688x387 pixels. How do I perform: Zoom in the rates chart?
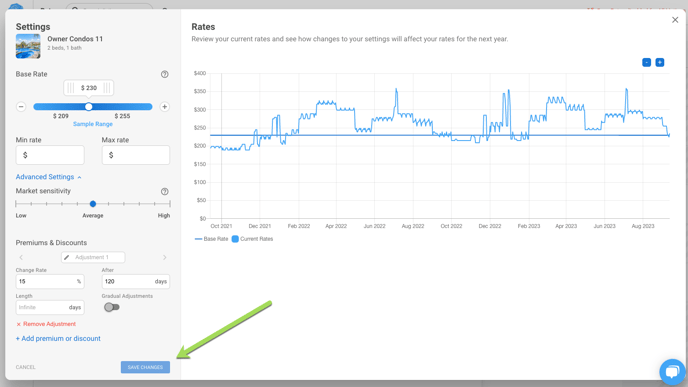click(x=659, y=62)
